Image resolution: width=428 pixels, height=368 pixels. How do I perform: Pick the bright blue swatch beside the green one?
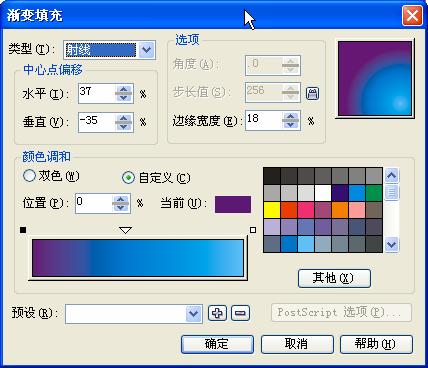tap(357, 193)
